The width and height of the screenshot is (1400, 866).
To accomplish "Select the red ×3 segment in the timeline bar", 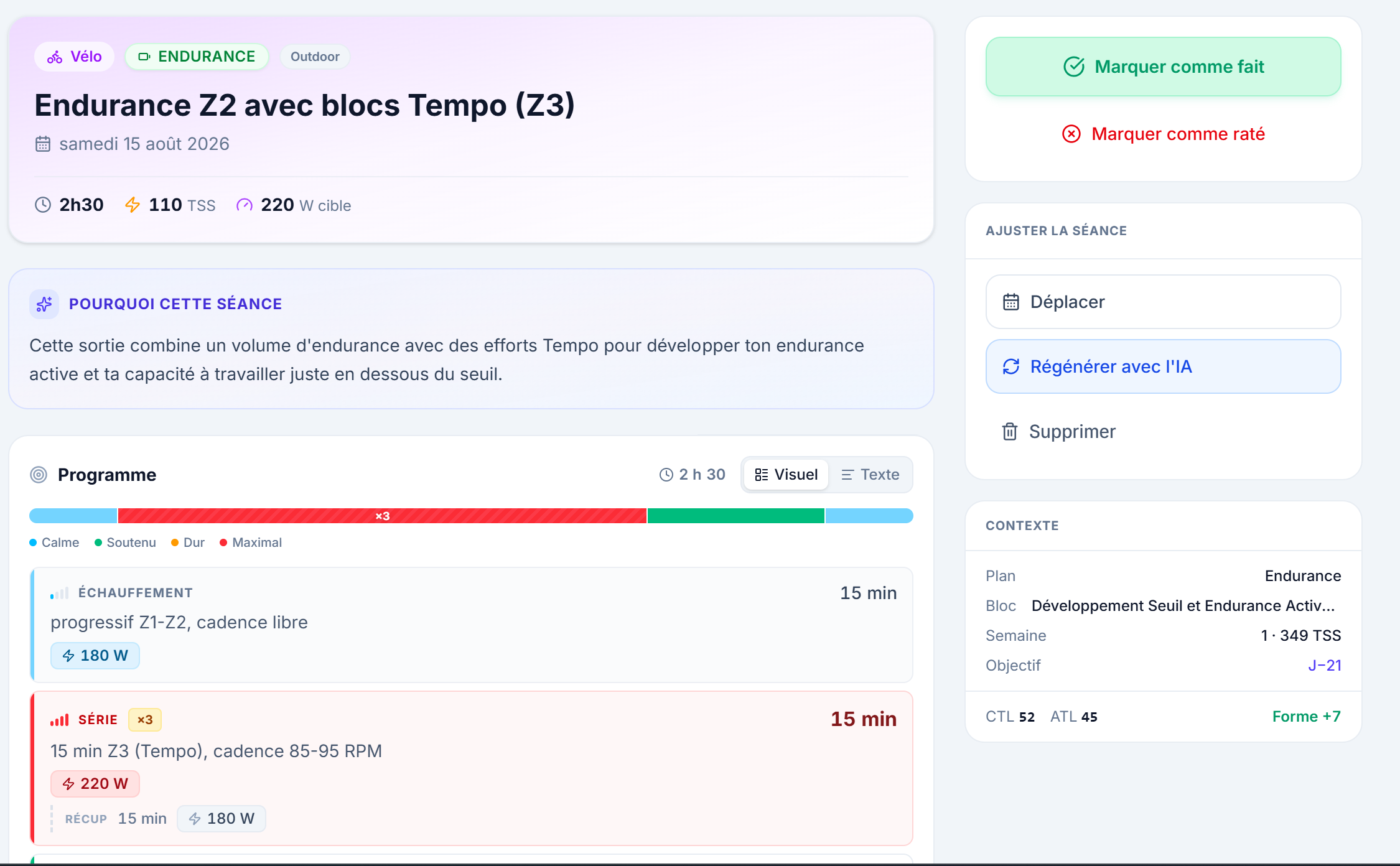I will click(x=382, y=516).
